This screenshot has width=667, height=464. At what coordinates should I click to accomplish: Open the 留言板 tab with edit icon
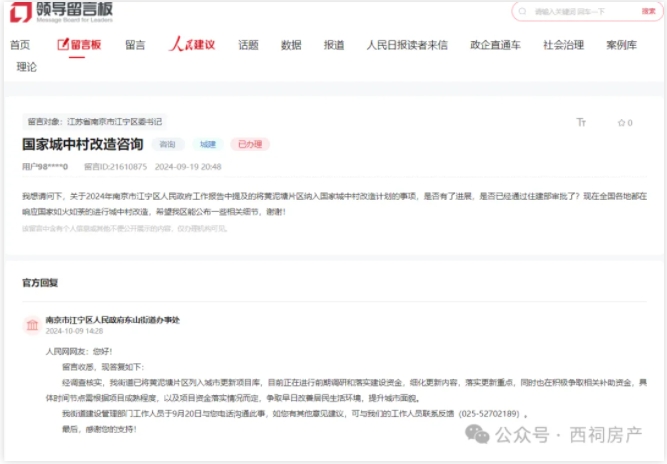80,45
